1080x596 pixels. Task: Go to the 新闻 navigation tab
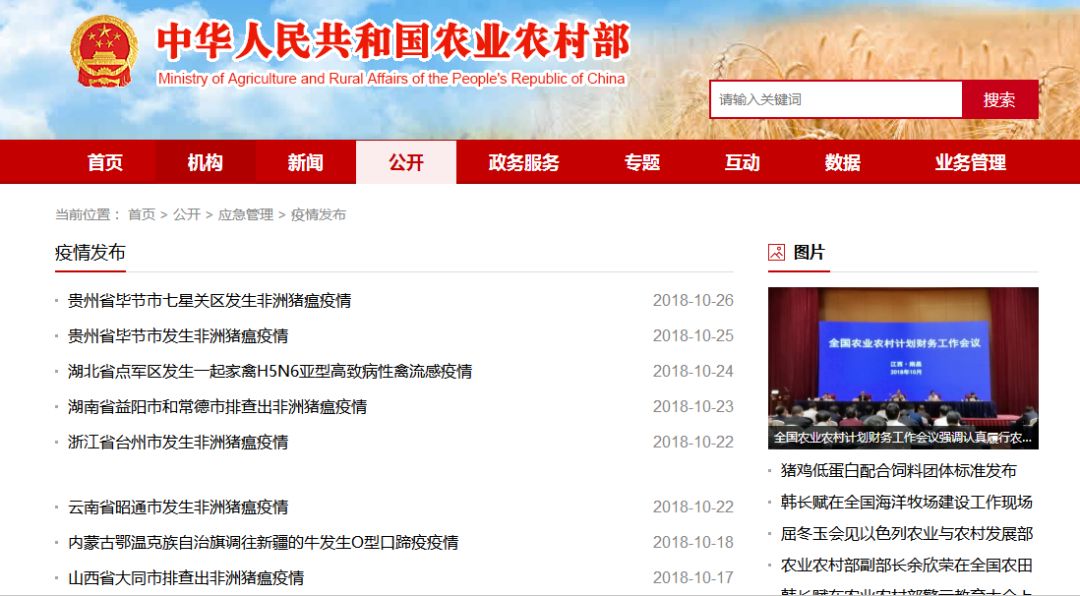305,163
